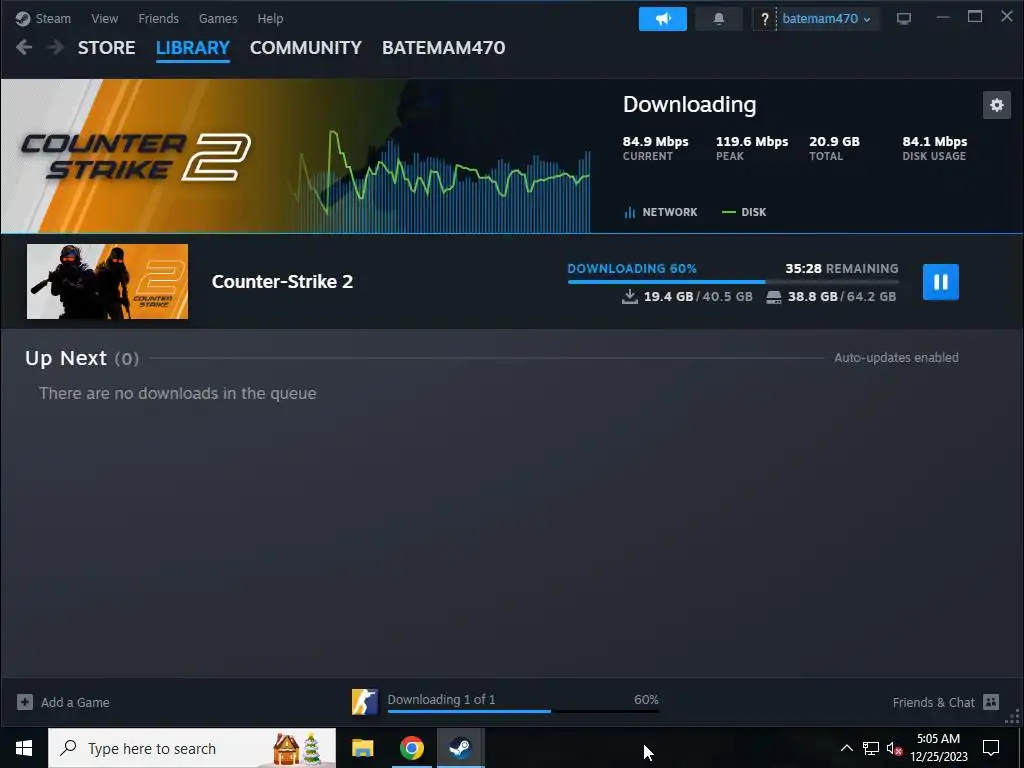Click the plus icon next to Add a Game
Viewport: 1024px width, 768px height.
[25, 702]
